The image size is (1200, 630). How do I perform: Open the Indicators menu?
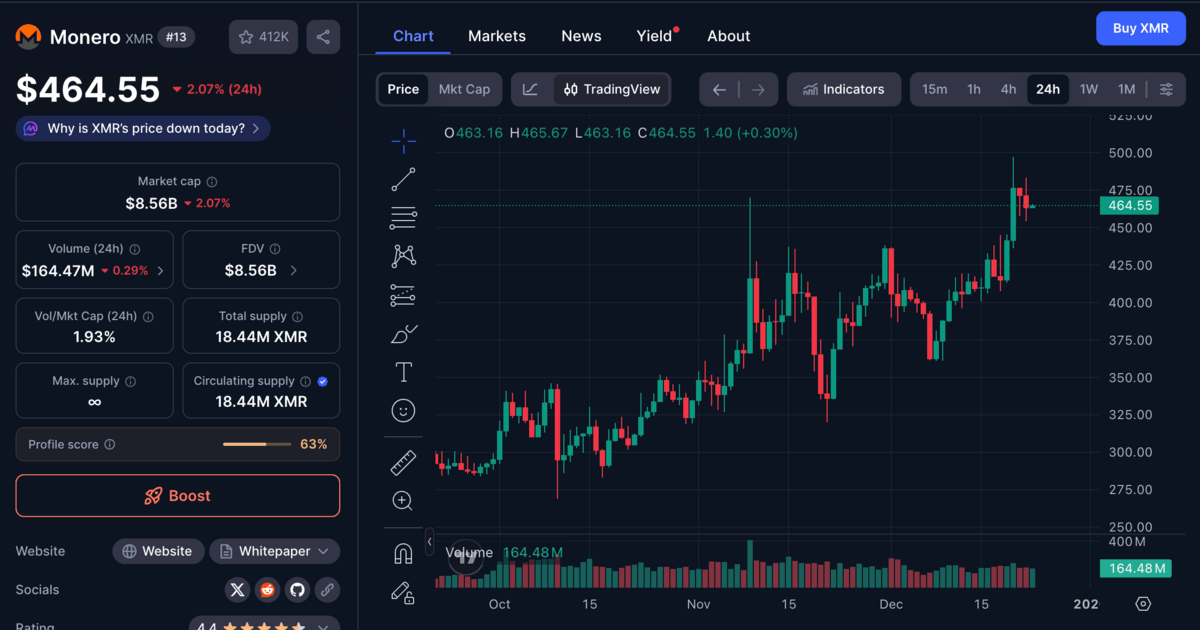844,89
